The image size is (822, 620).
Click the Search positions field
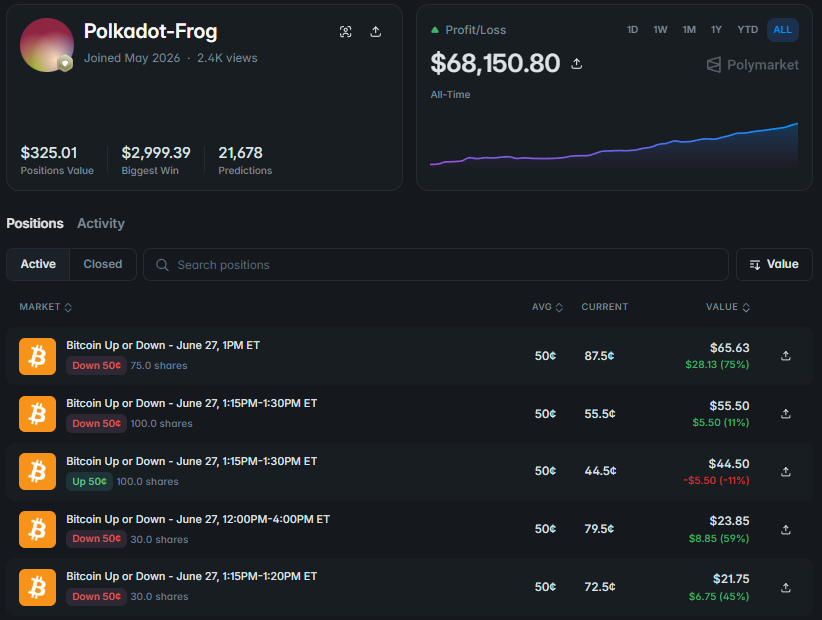click(x=436, y=265)
